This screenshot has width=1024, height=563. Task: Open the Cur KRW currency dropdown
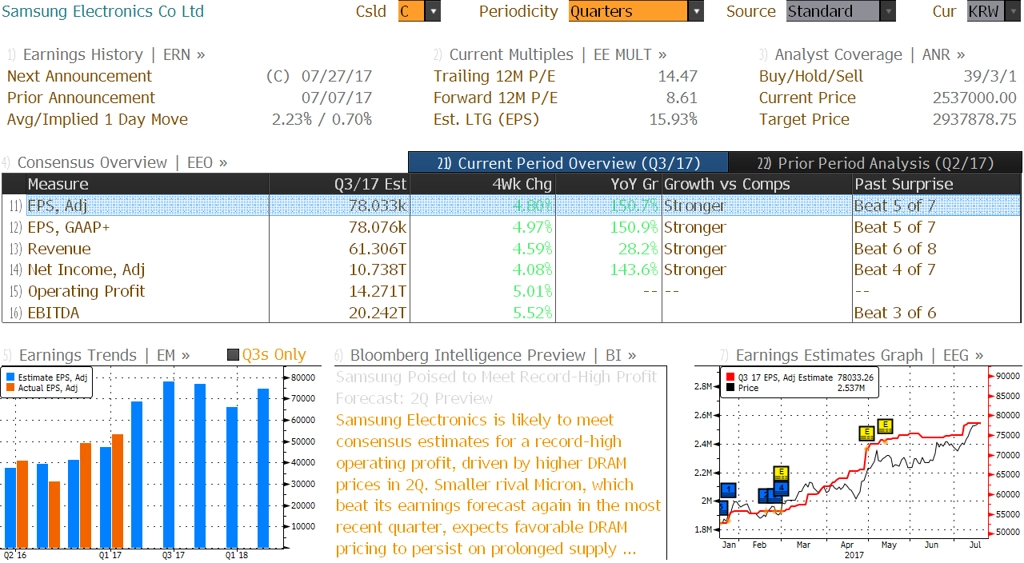(993, 11)
